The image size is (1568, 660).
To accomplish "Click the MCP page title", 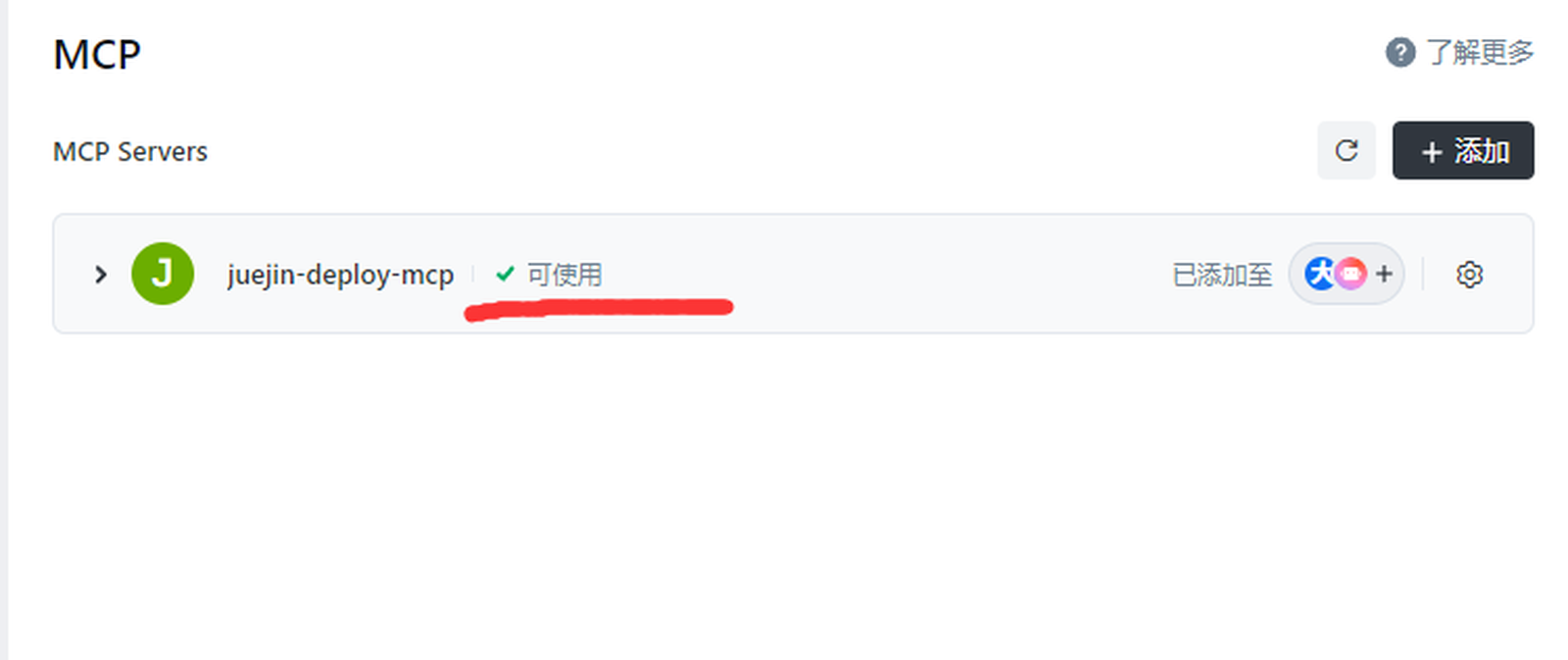I will [x=97, y=55].
